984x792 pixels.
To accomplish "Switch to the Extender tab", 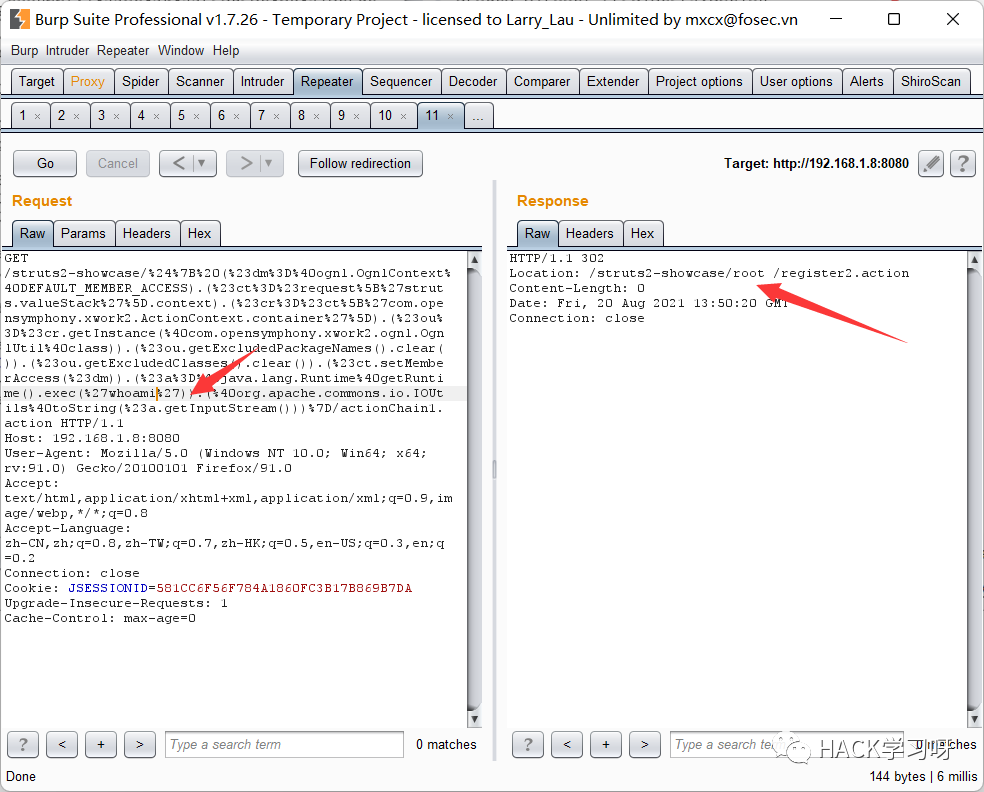I will click(613, 82).
